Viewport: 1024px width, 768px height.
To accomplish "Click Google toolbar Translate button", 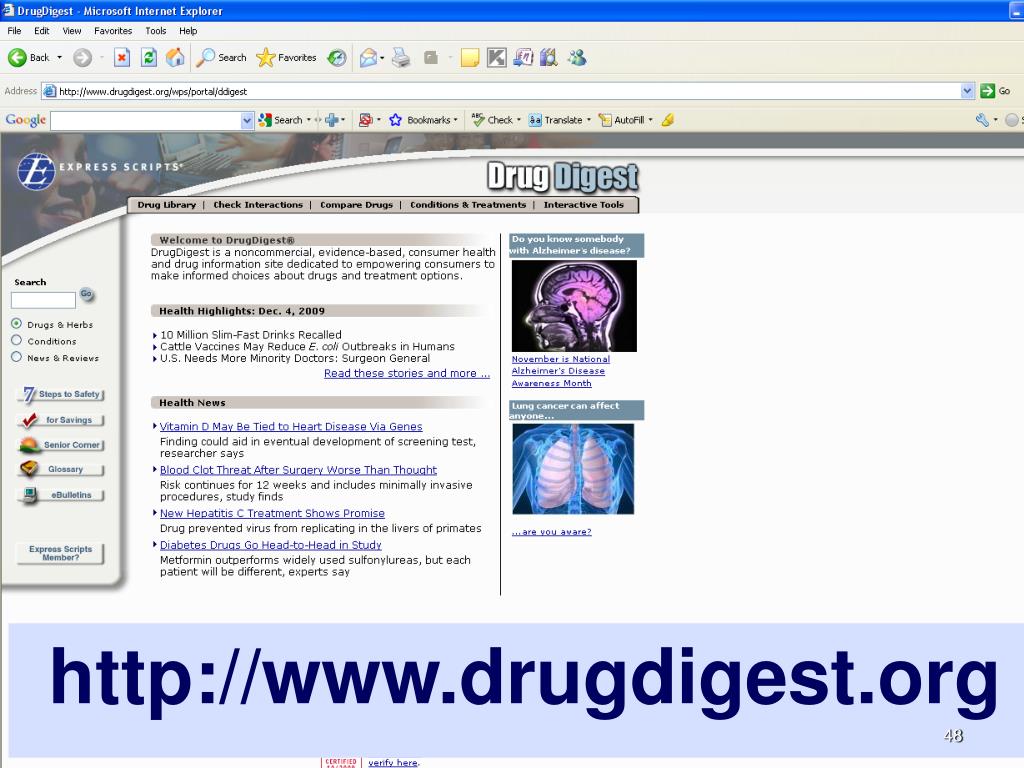I will point(556,120).
